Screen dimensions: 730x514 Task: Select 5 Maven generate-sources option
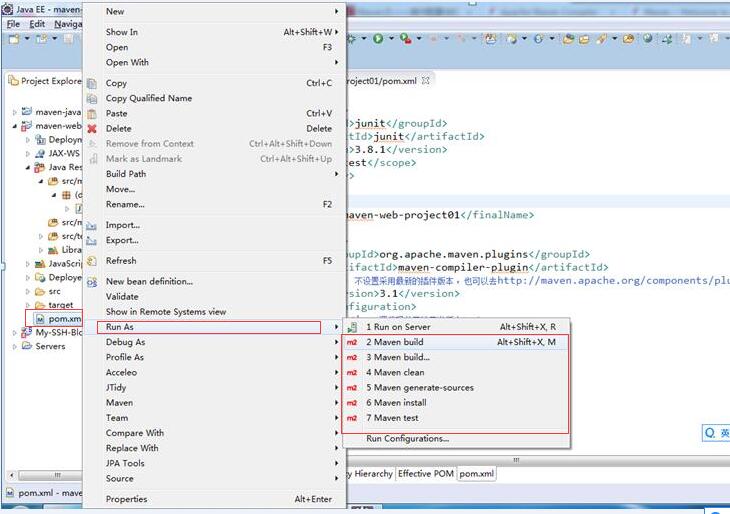pyautogui.click(x=456, y=388)
